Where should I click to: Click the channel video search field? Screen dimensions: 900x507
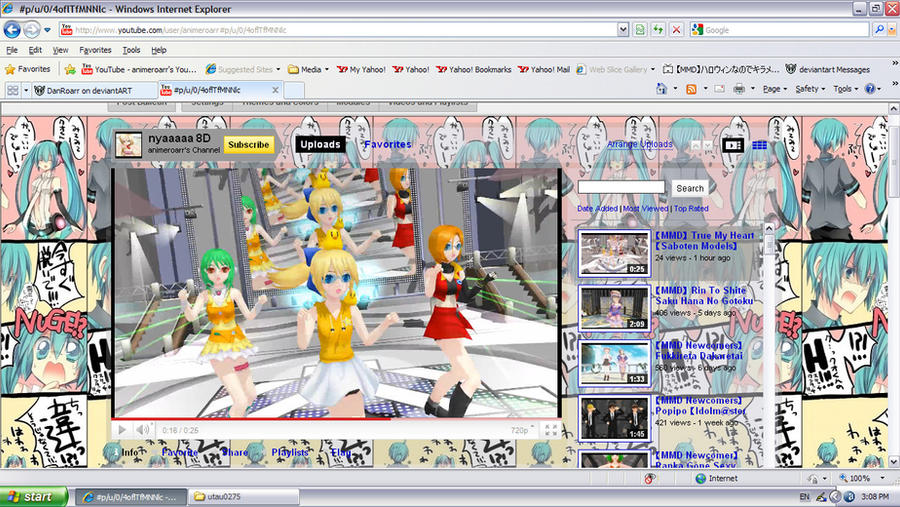point(621,188)
